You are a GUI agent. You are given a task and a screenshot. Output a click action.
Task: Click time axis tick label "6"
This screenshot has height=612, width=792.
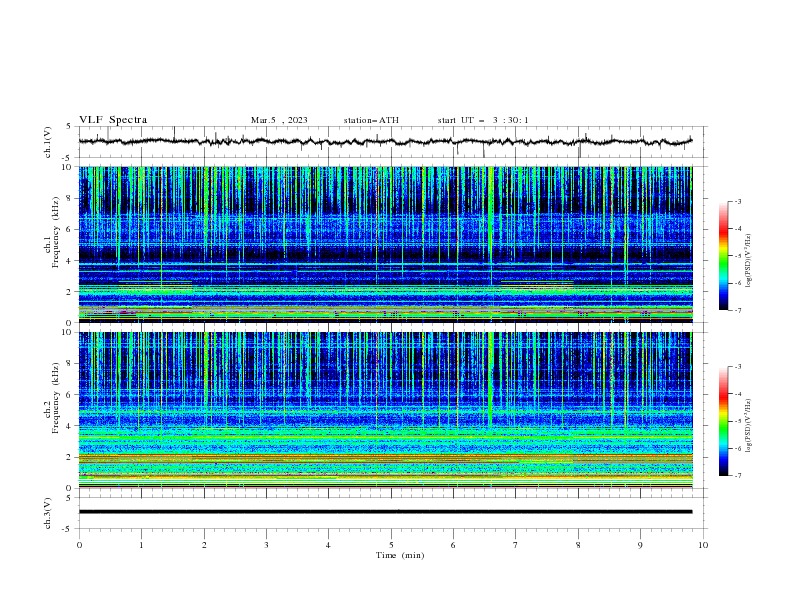[x=453, y=545]
